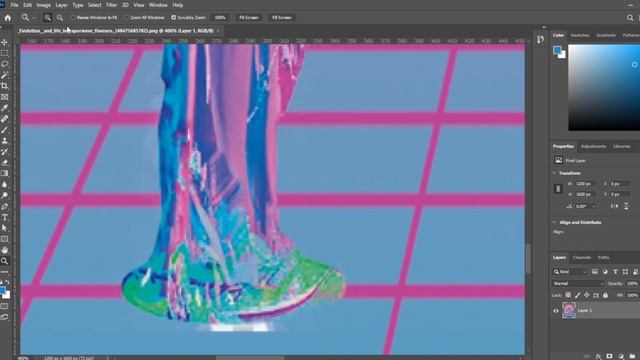Viewport: 640px width, 360px height.
Task: Select the Eraser tool
Action: (4, 162)
